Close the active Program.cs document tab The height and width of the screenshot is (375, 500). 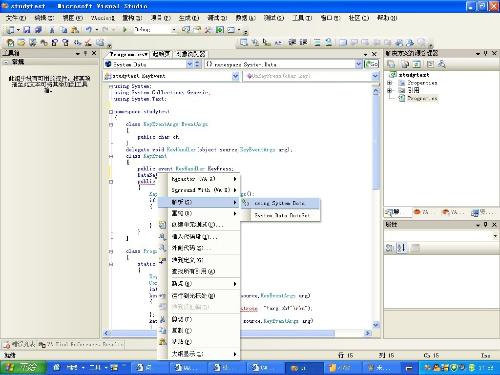coord(374,54)
